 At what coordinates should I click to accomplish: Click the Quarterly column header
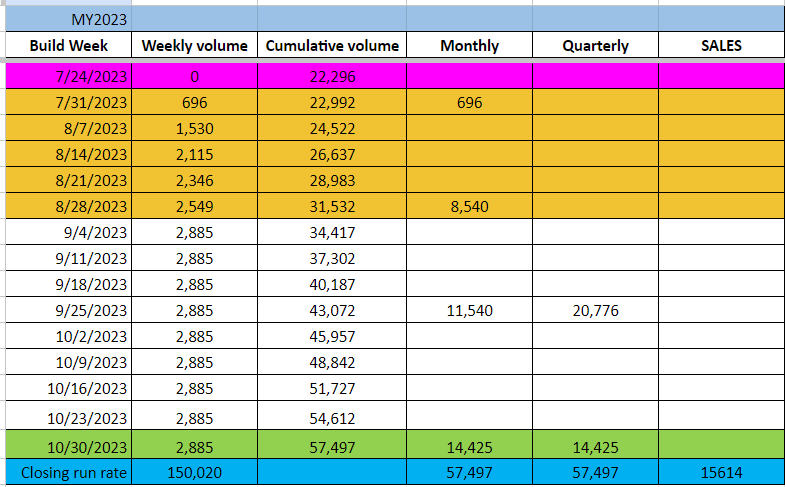pyautogui.click(x=595, y=46)
